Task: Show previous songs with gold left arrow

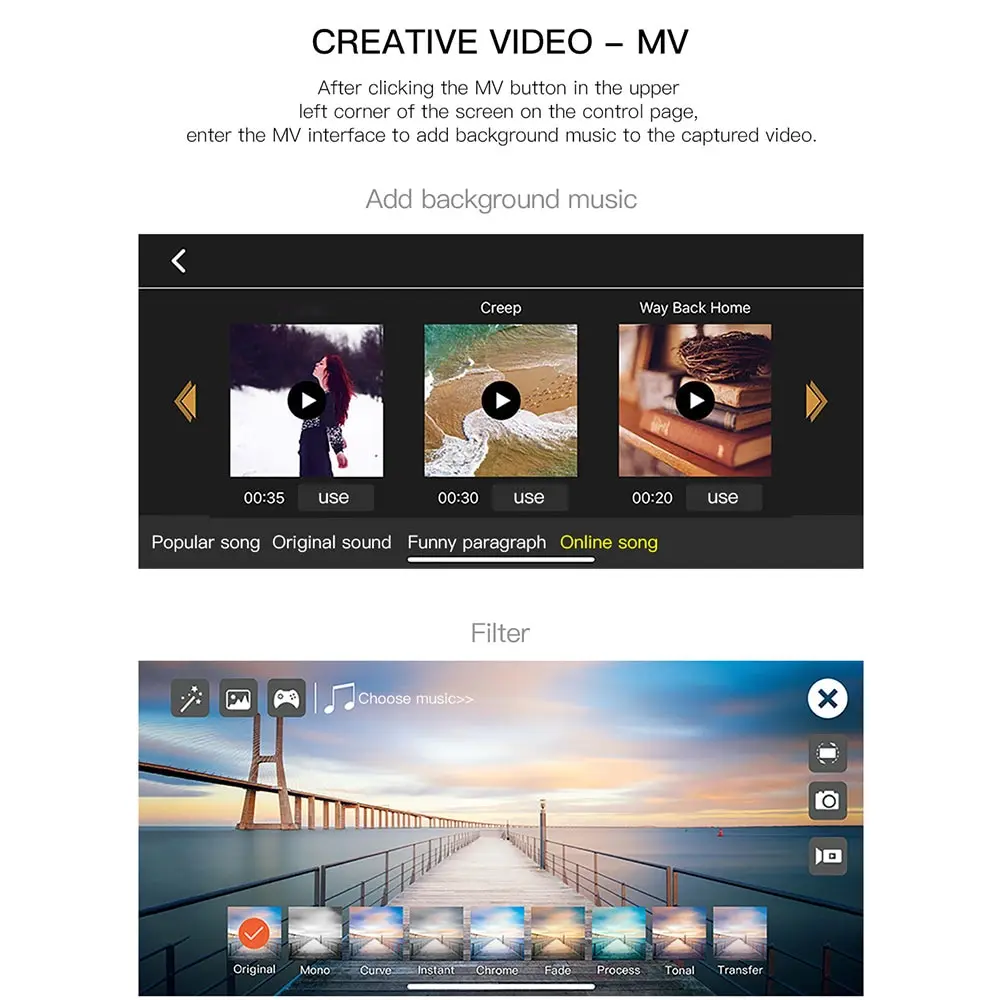Action: tap(185, 401)
